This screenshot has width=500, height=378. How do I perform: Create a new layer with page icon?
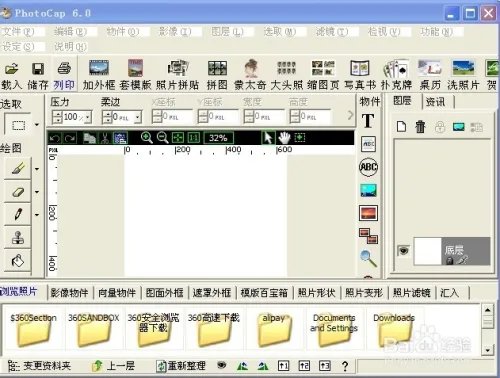click(401, 127)
